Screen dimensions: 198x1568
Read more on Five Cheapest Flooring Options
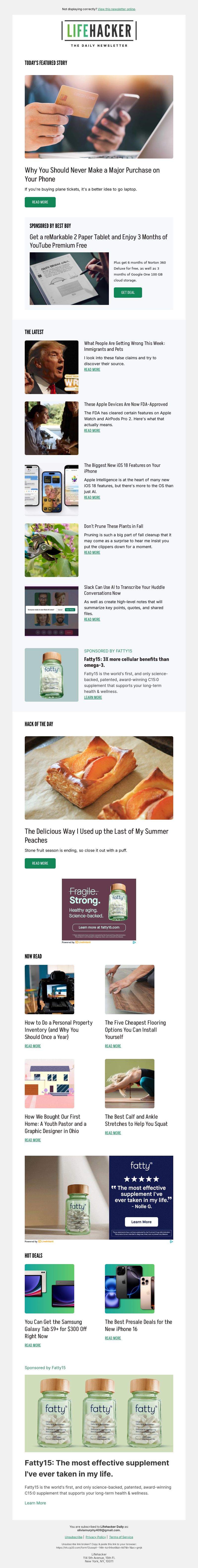point(112,1046)
